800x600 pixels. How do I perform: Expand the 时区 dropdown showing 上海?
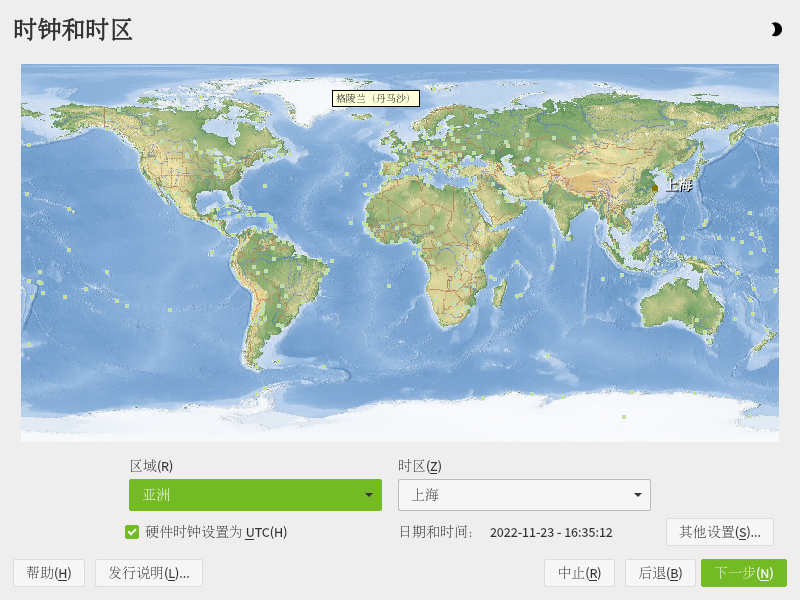tap(524, 495)
